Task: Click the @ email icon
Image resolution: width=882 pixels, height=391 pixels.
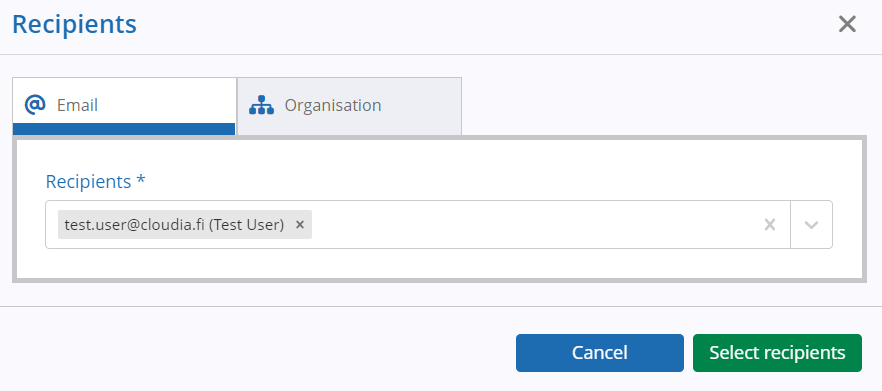Action: 35,105
